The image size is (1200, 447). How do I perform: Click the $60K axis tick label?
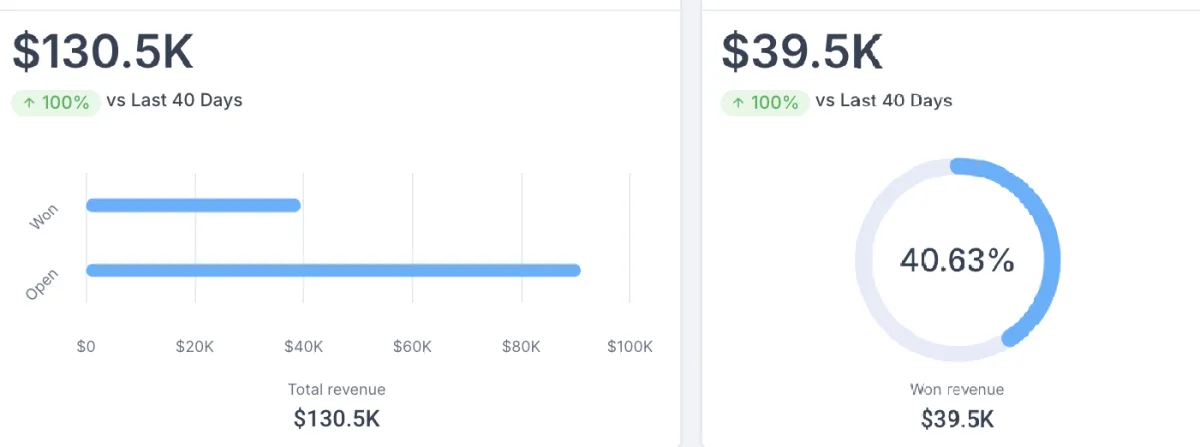[x=412, y=347]
